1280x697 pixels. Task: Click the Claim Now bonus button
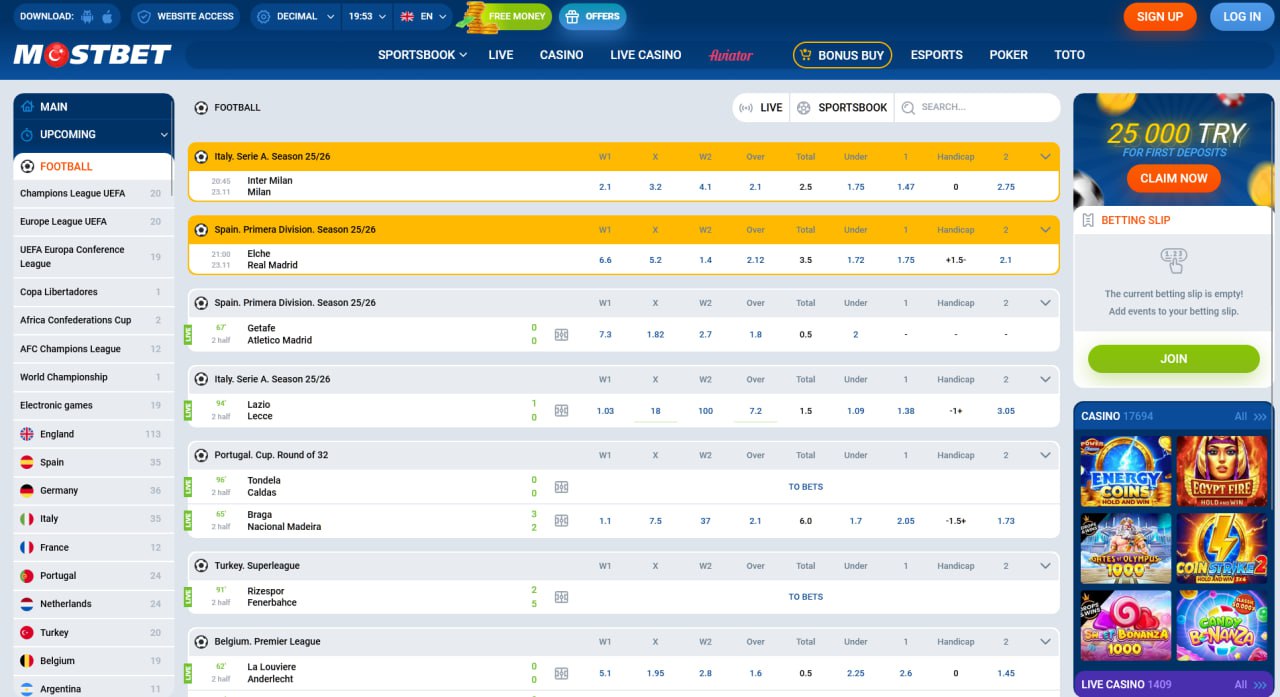point(1174,178)
